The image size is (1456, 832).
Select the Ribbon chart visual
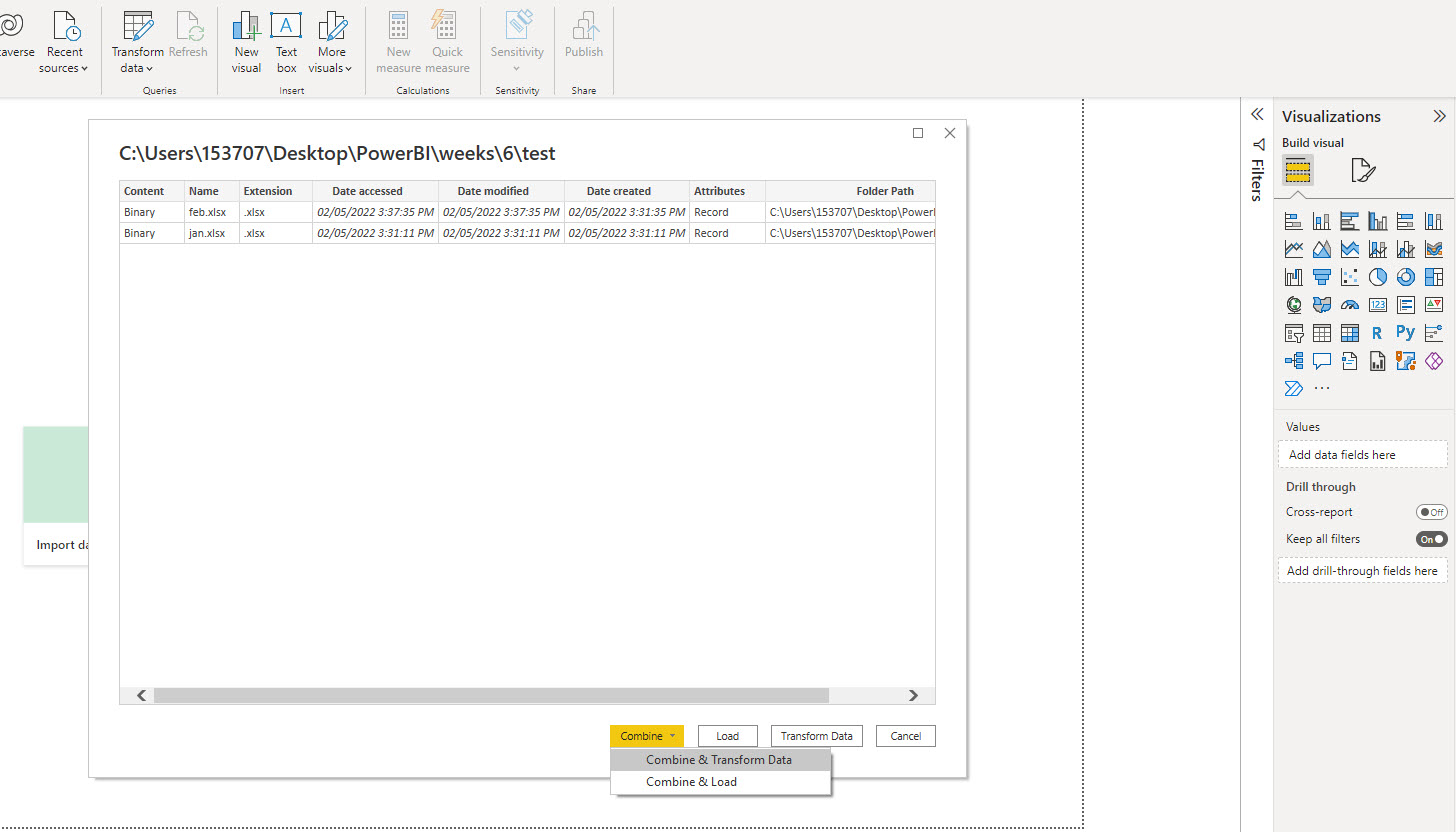pyautogui.click(x=1434, y=249)
